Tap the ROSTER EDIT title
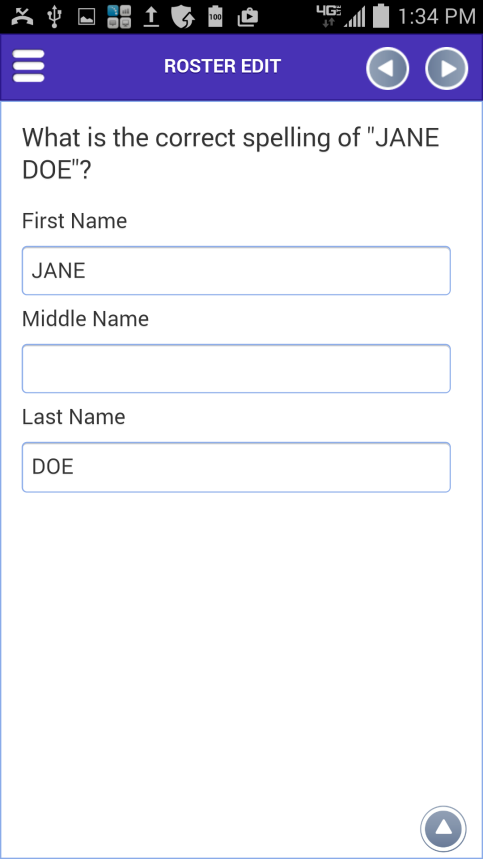This screenshot has height=859, width=483. [222, 66]
